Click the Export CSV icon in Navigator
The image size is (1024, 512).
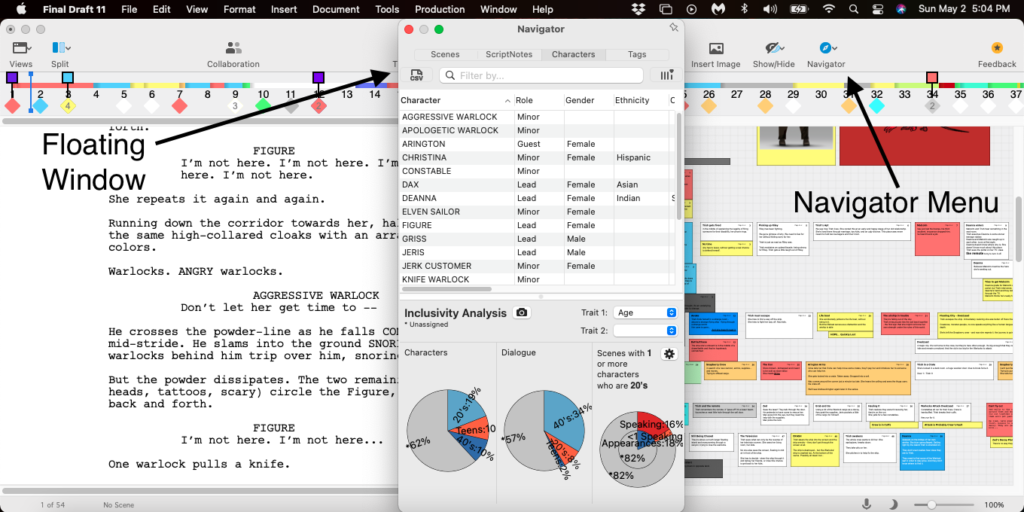(x=416, y=76)
